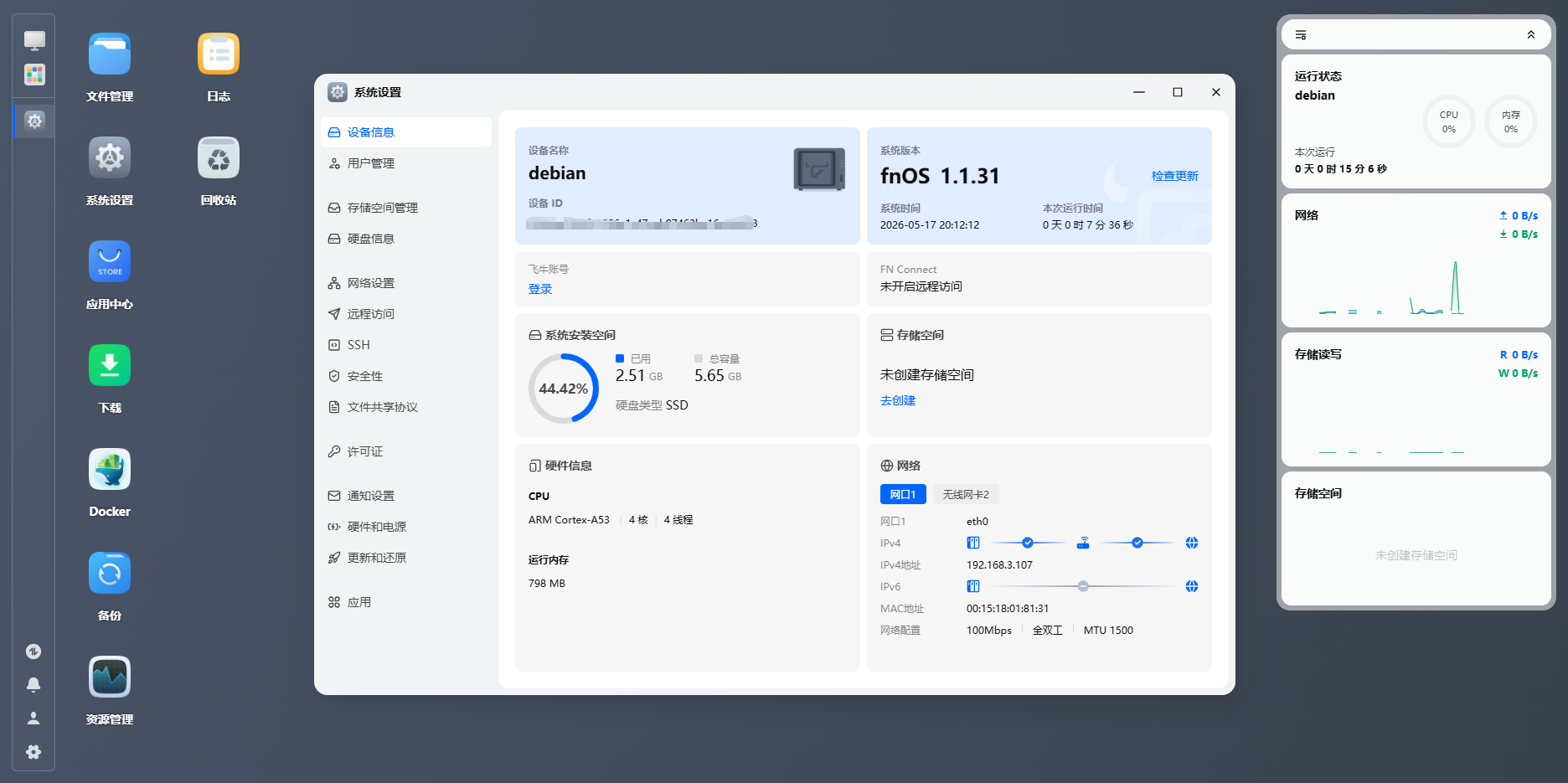This screenshot has height=783, width=1568.
Task: Click the 未开启远程访问 FN Connect status
Action: point(921,286)
